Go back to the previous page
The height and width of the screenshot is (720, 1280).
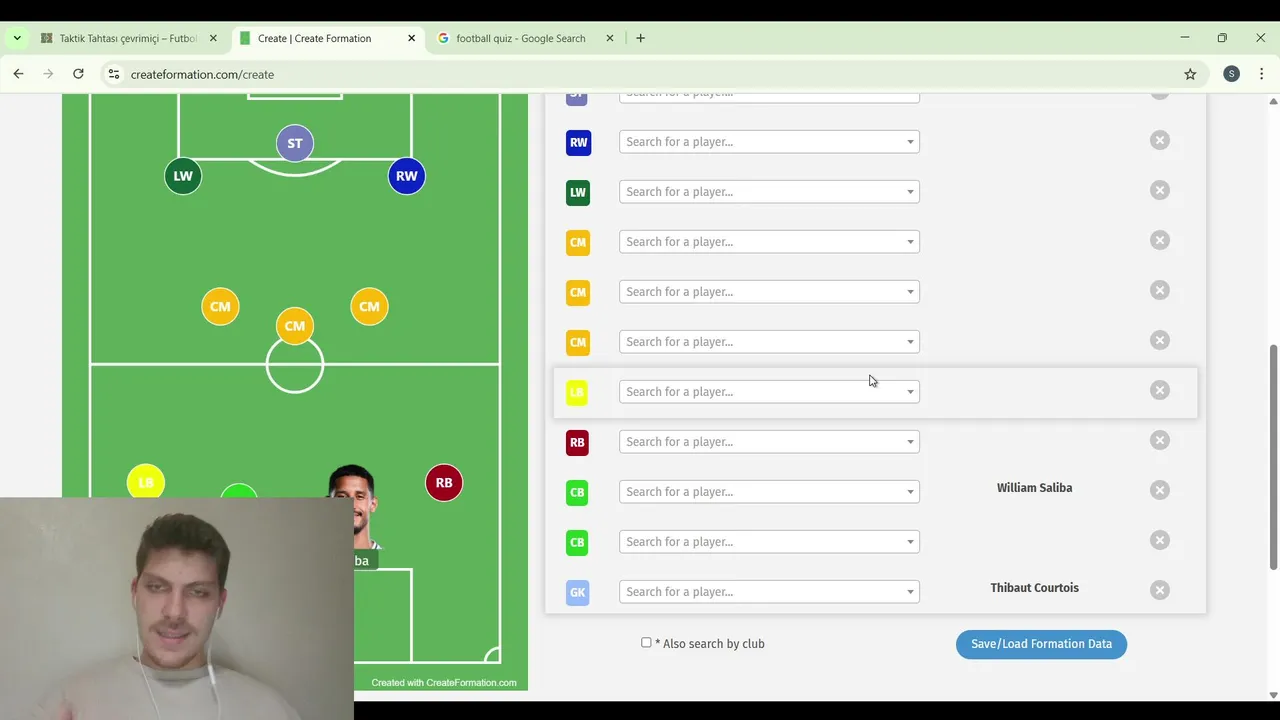point(18,74)
